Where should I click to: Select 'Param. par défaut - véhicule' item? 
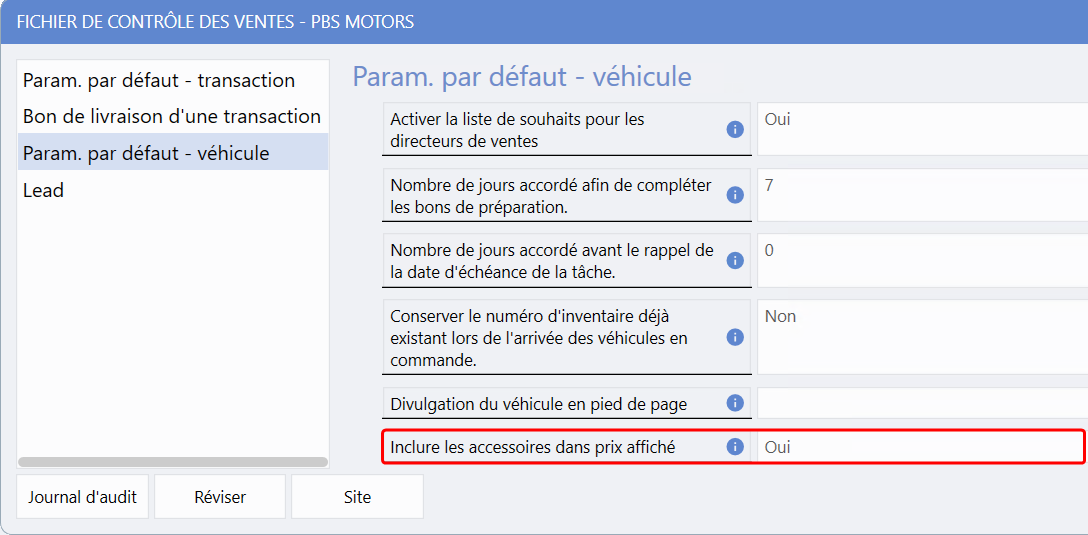pos(146,153)
